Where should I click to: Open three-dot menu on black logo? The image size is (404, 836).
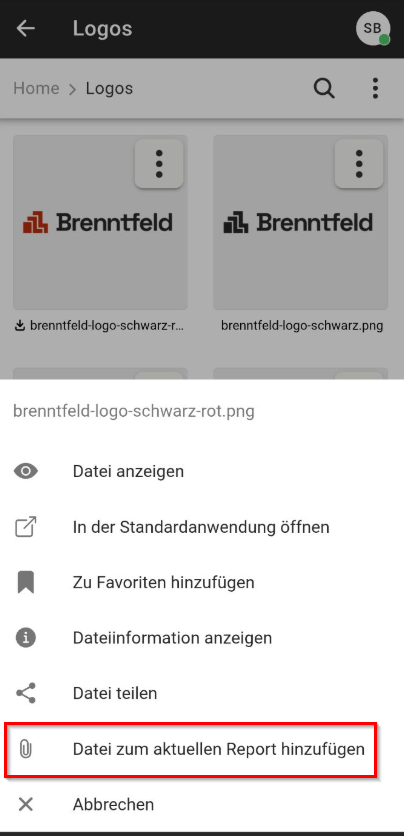click(359, 164)
